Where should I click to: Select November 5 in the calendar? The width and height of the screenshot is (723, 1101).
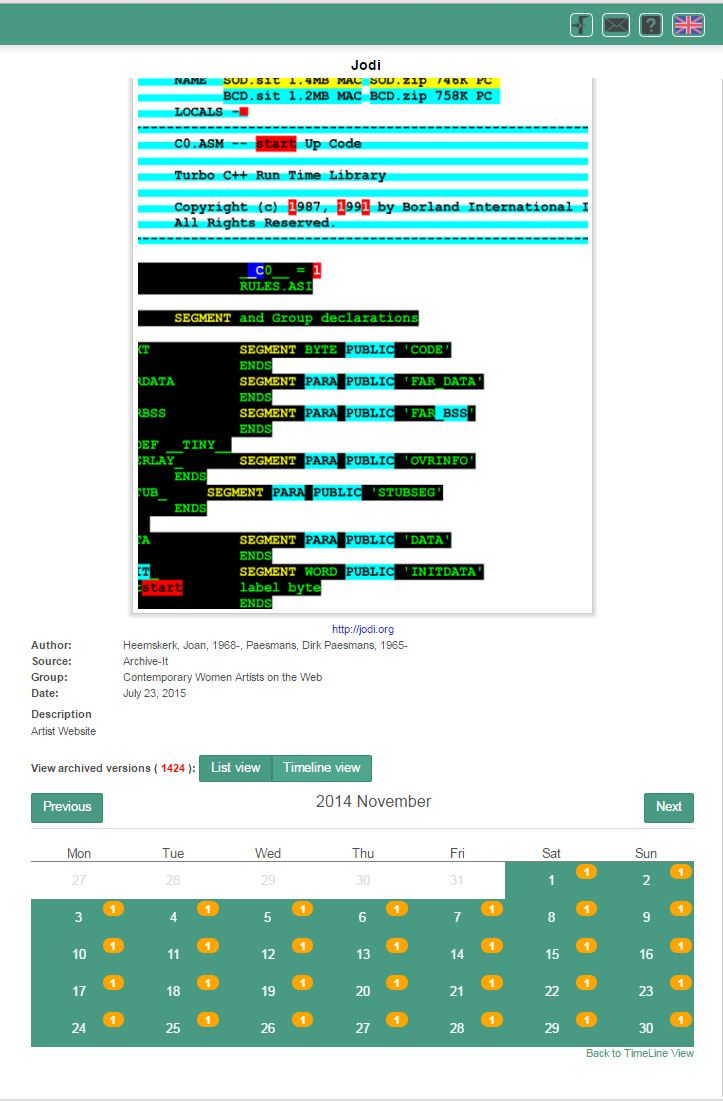coord(267,918)
